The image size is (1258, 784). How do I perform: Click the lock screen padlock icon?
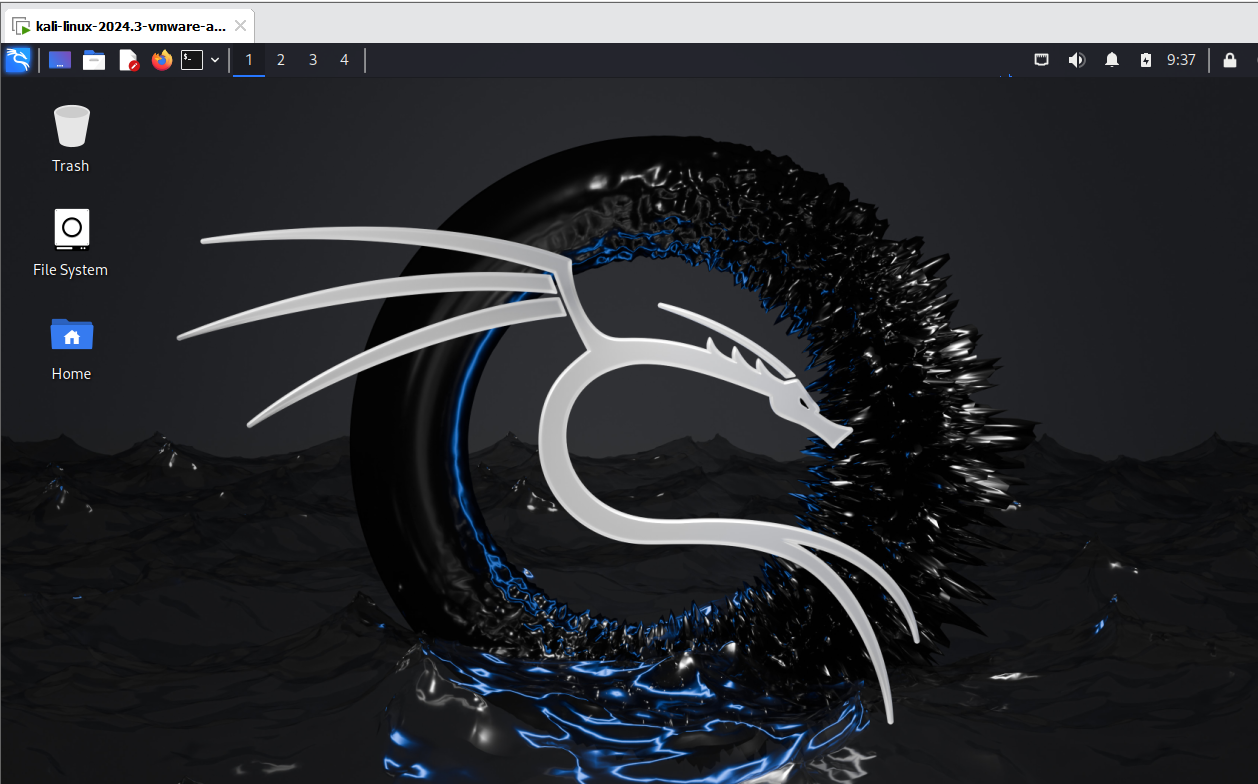pyautogui.click(x=1230, y=60)
